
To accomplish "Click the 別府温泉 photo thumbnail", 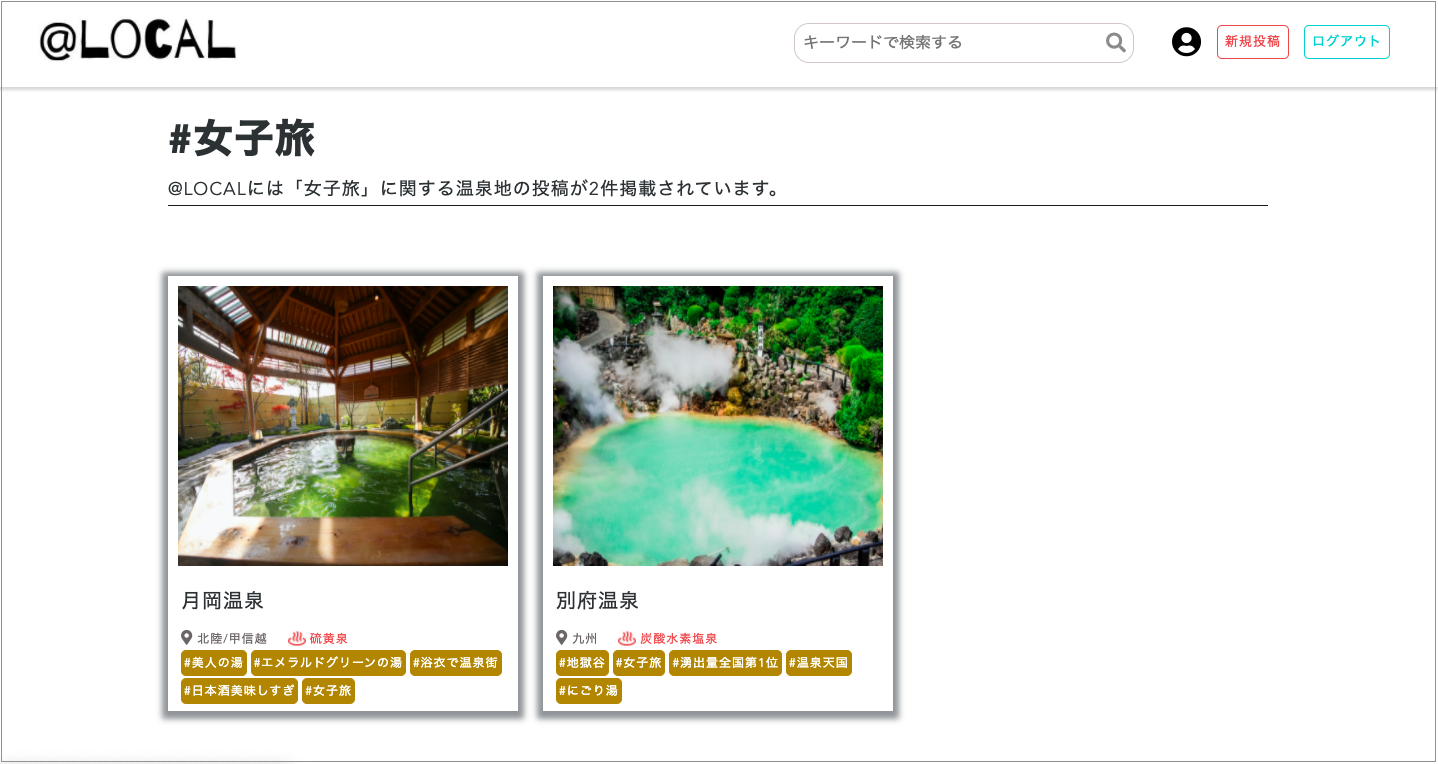I will click(x=716, y=425).
